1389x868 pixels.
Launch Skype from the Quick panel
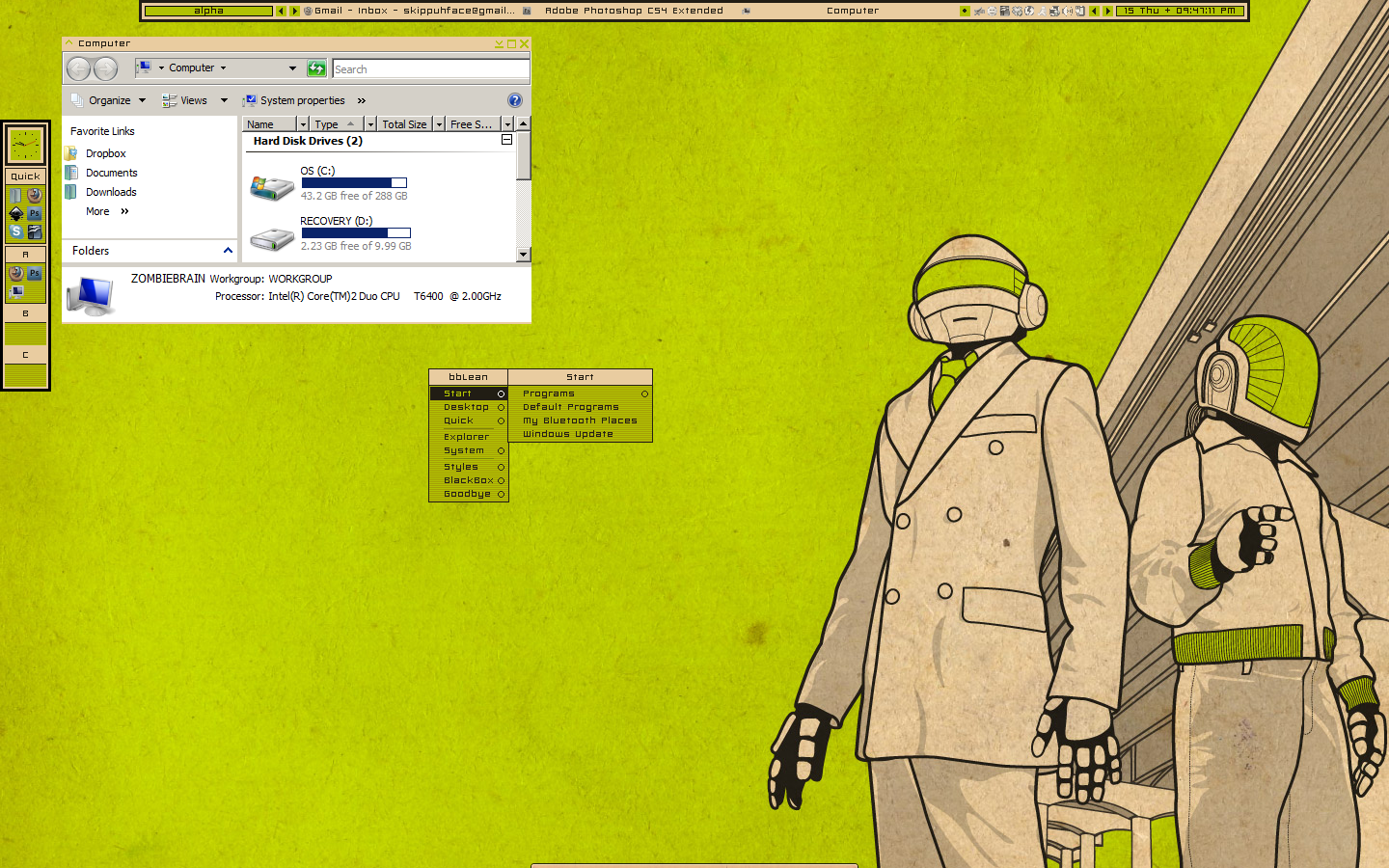coord(15,231)
